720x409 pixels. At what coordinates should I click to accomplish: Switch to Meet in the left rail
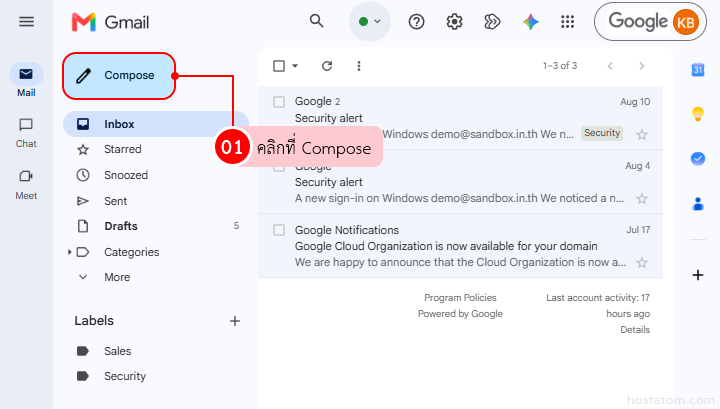(x=26, y=185)
